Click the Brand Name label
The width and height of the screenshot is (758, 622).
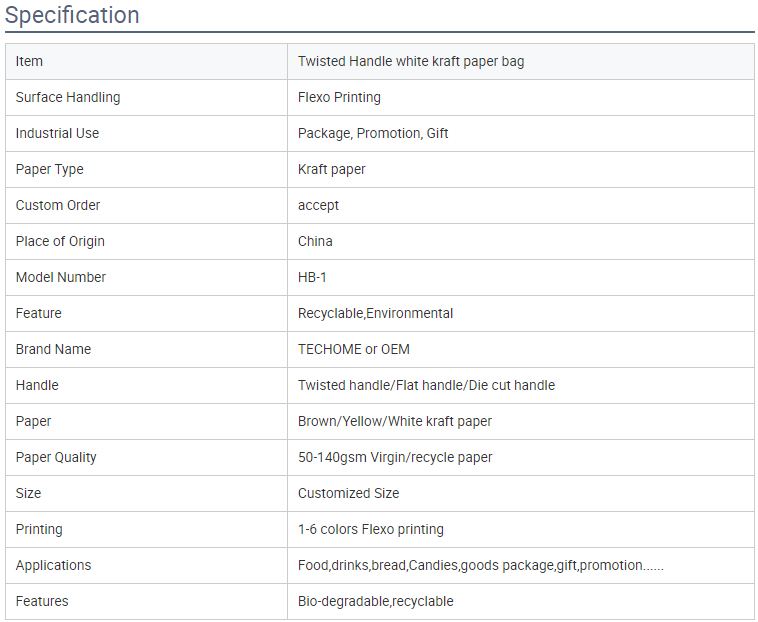(x=53, y=349)
